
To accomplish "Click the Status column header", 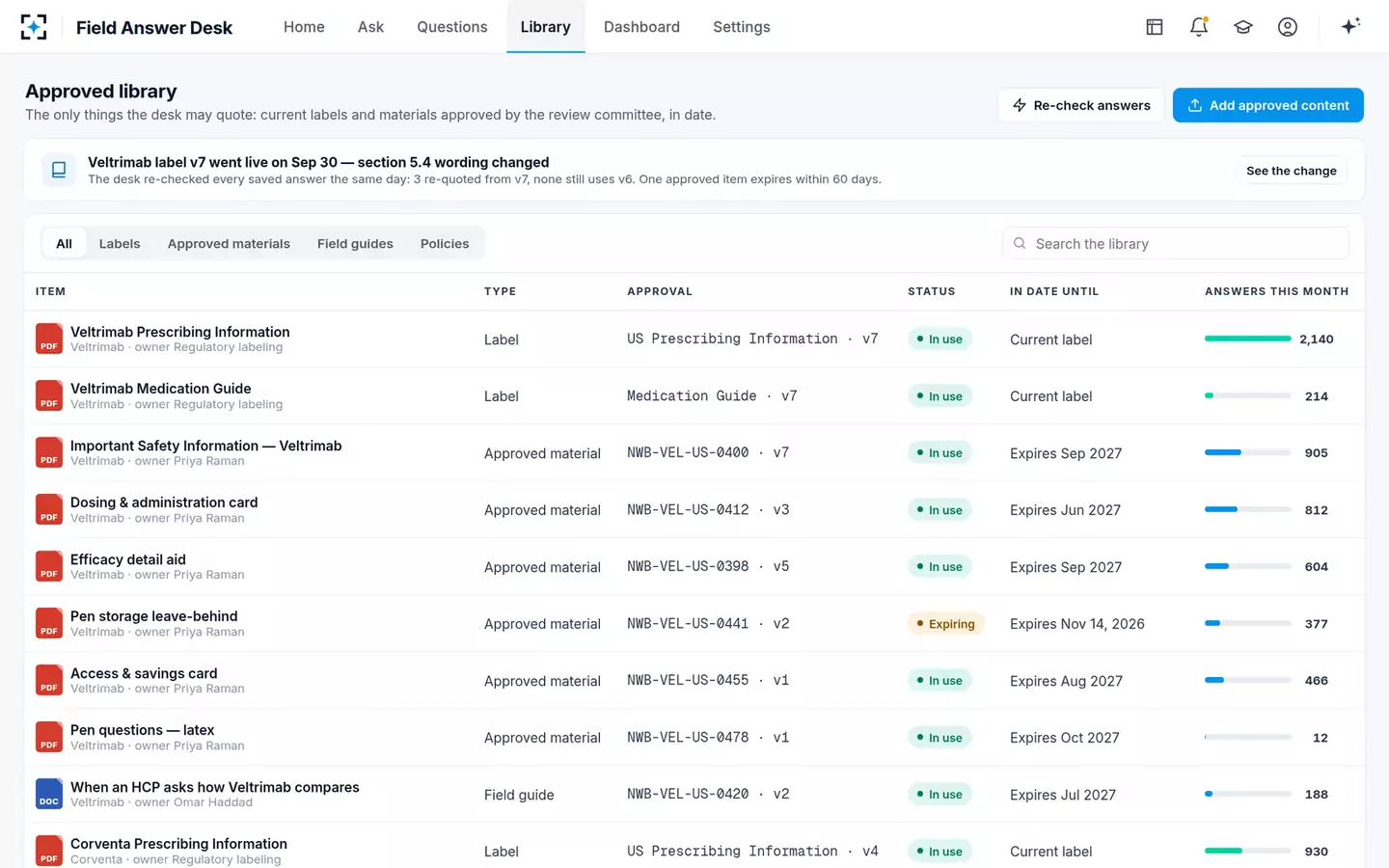I will [x=932, y=291].
